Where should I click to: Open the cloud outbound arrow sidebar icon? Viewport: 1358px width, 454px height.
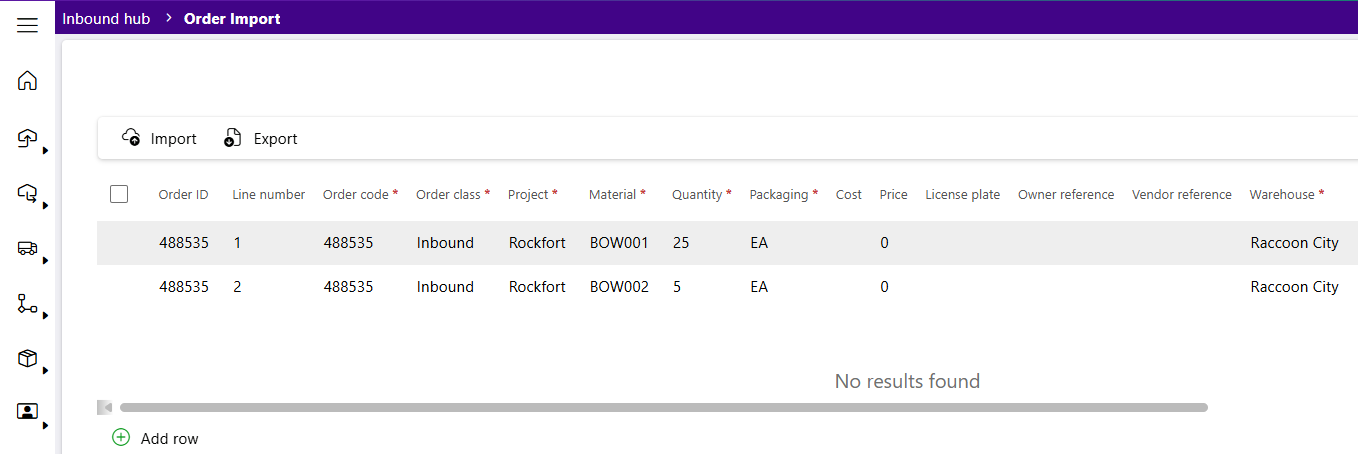pos(27,193)
